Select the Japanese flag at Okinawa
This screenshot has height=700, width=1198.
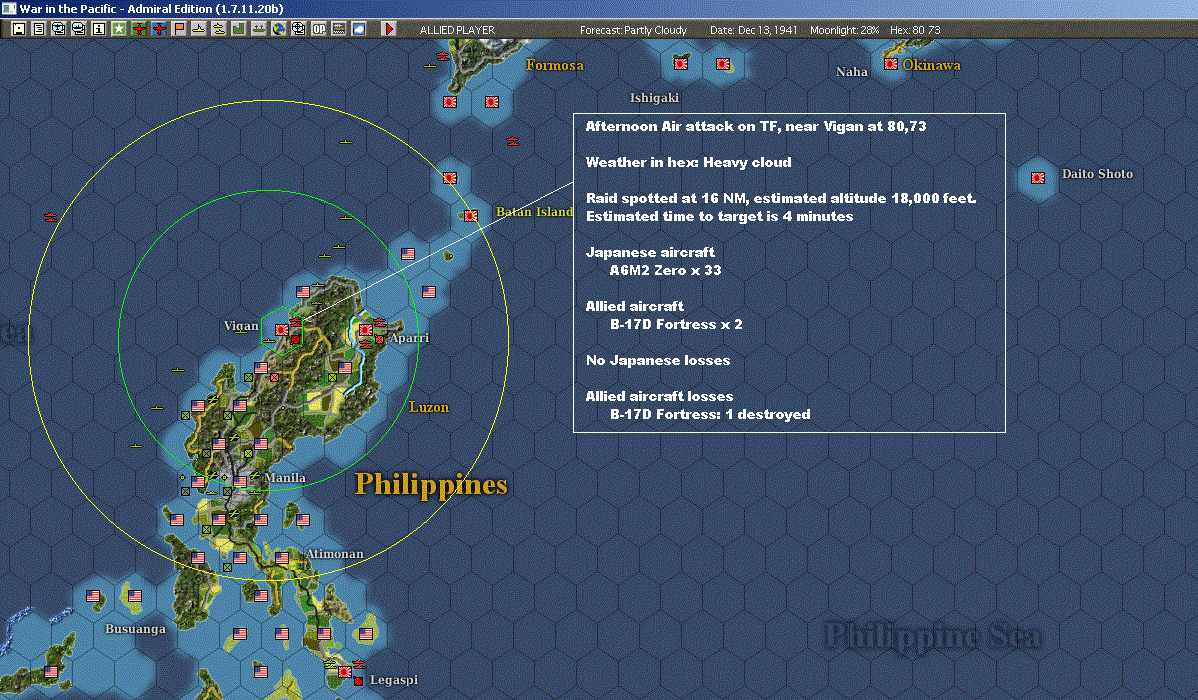(x=891, y=64)
